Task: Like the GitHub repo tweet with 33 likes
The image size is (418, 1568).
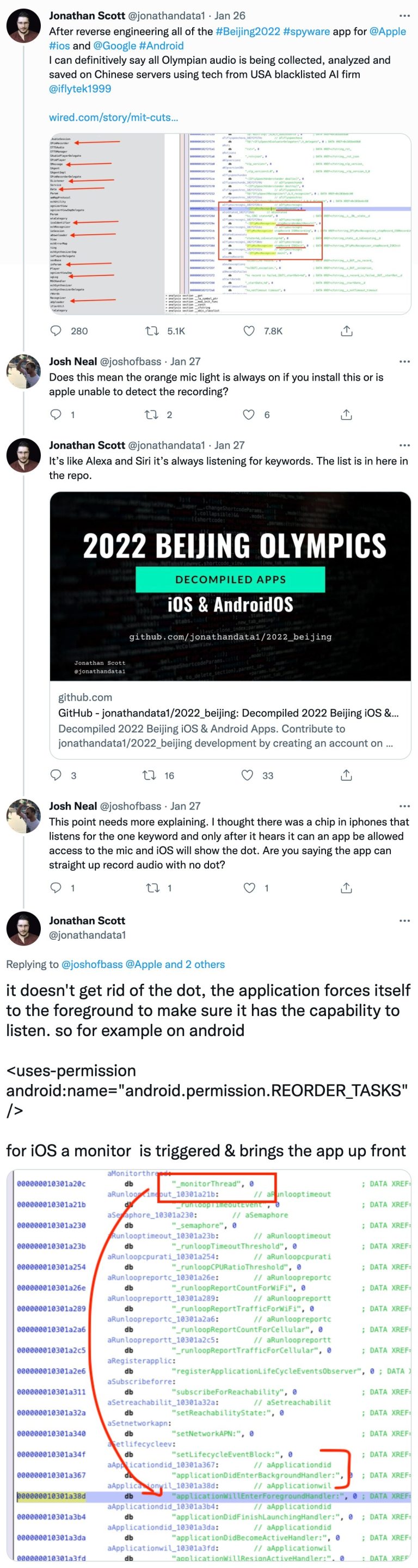Action: [x=248, y=775]
